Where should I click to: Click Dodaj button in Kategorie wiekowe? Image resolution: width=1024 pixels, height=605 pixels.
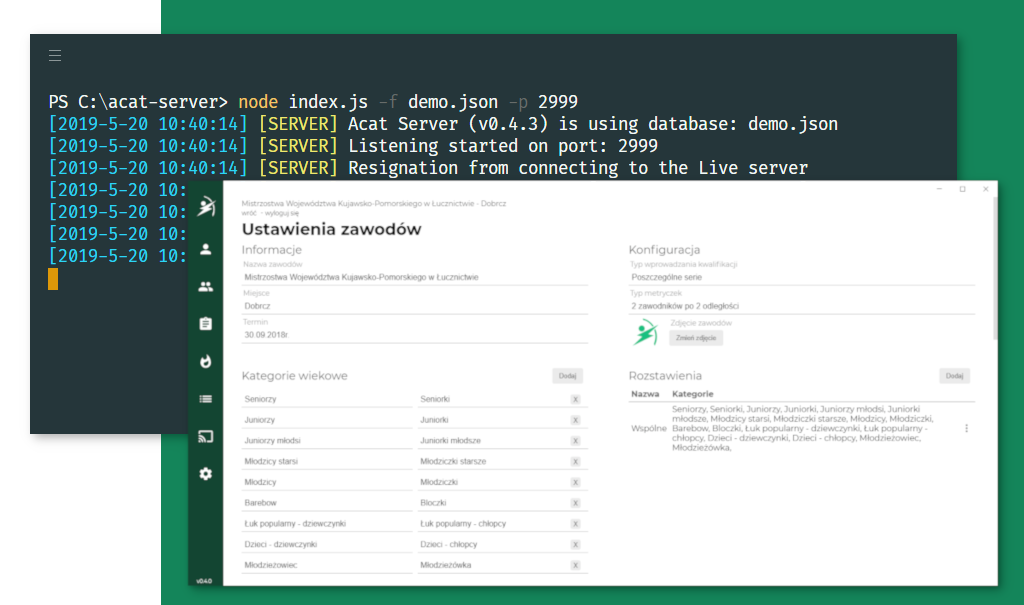pyautogui.click(x=567, y=376)
